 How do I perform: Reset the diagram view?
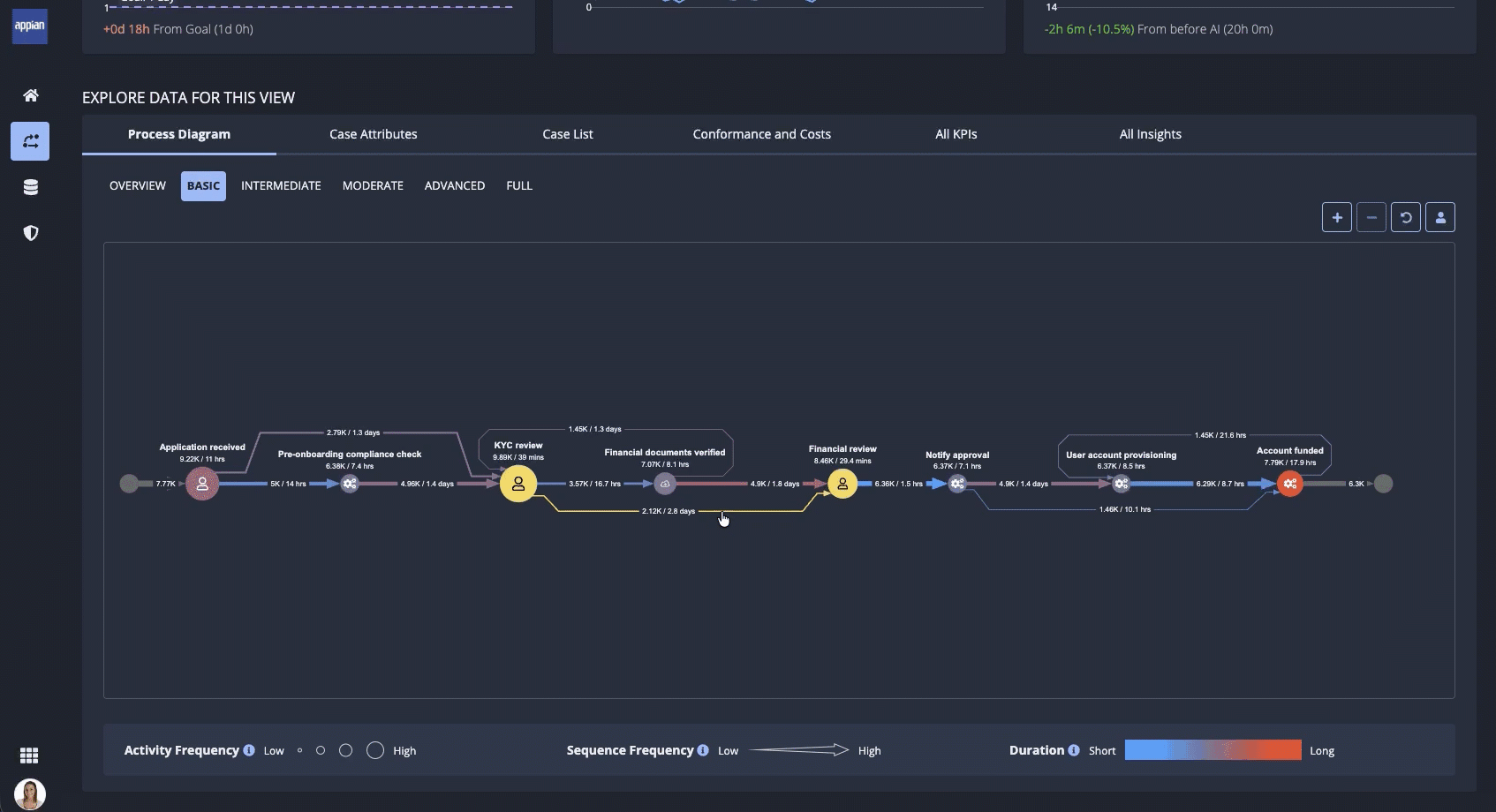1406,217
